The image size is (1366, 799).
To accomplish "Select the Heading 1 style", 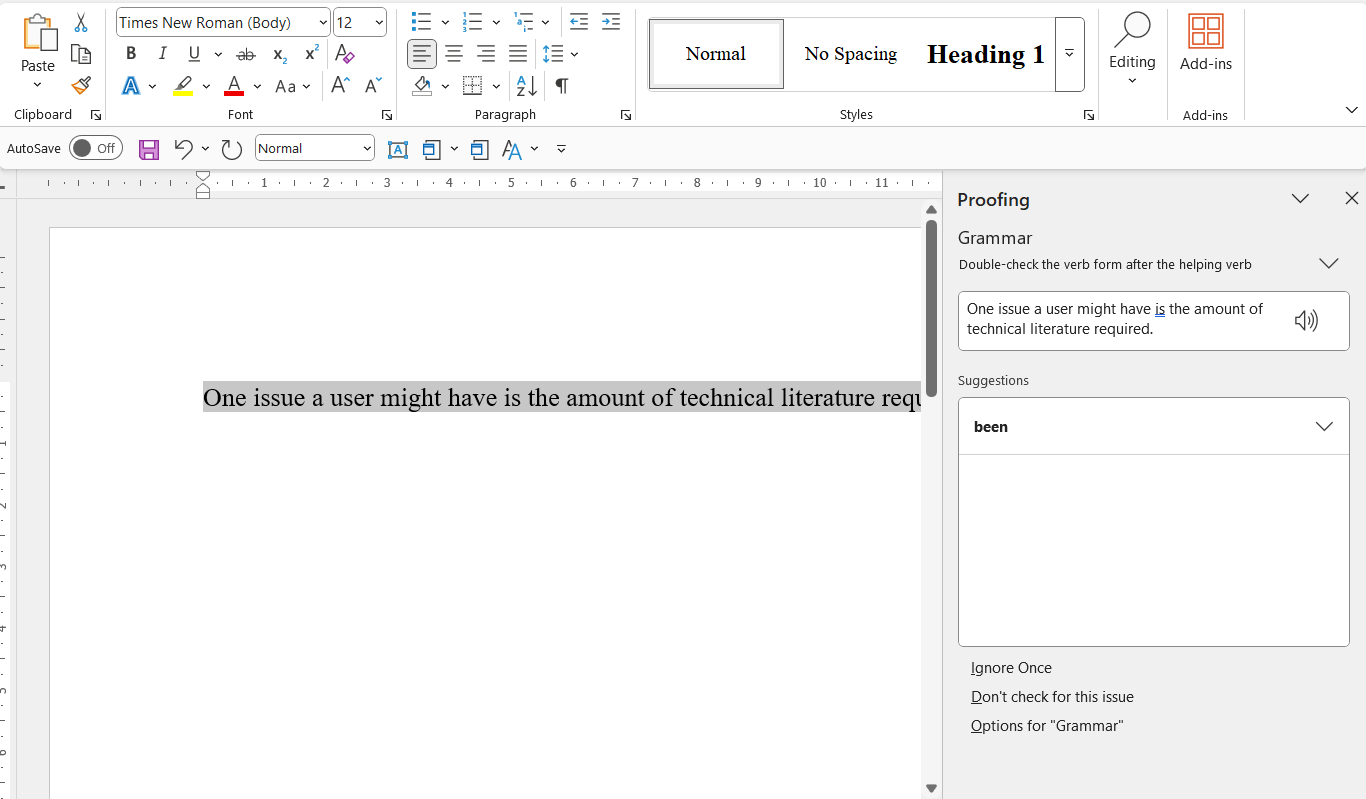I will [x=985, y=54].
